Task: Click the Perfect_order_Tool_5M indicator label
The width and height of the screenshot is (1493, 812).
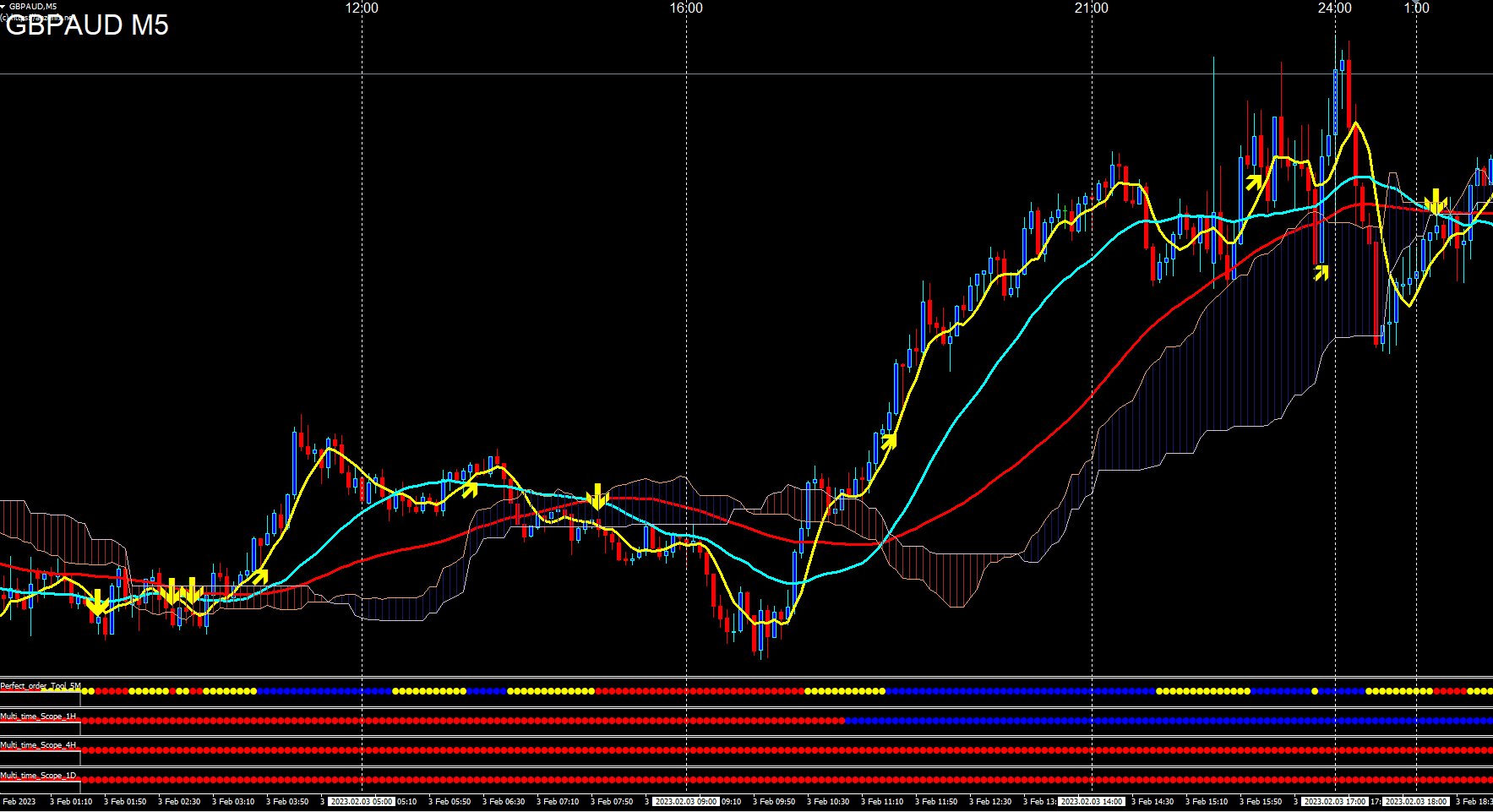Action: (x=41, y=686)
